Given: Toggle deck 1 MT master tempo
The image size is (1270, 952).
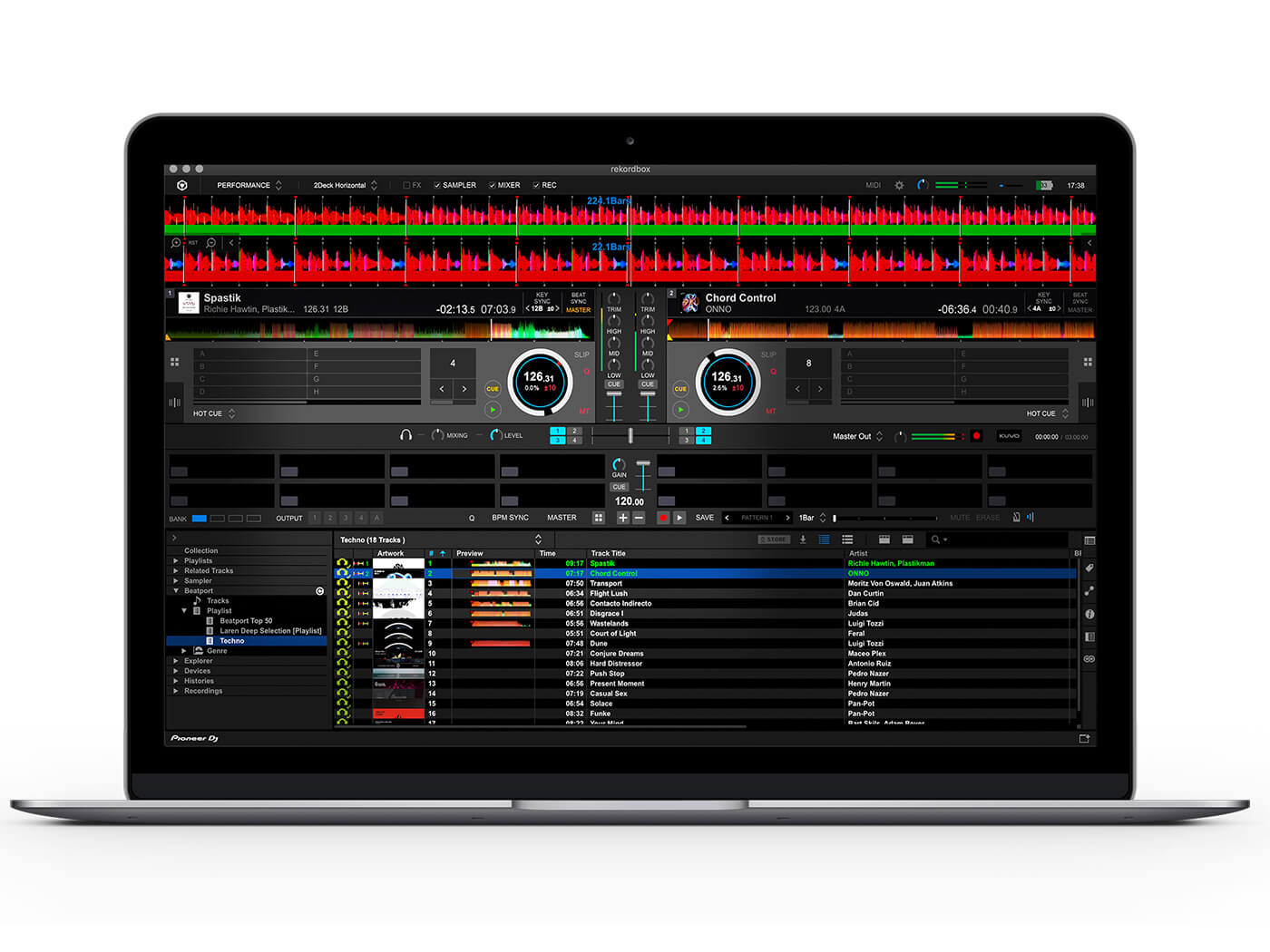Looking at the screenshot, I should pyautogui.click(x=583, y=412).
